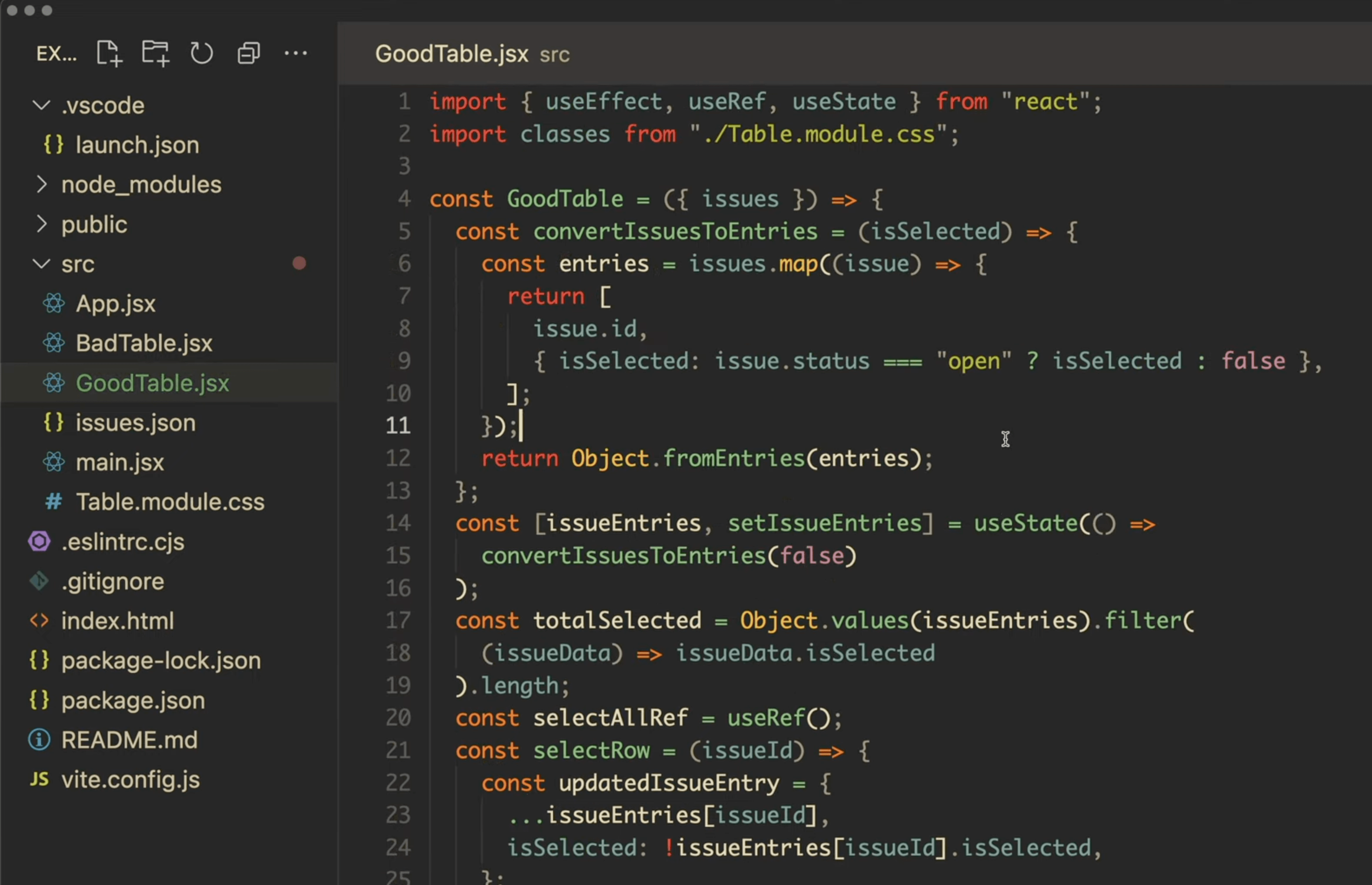Click the New Folder icon in Explorer
The height and width of the screenshot is (885, 1372).
155,53
